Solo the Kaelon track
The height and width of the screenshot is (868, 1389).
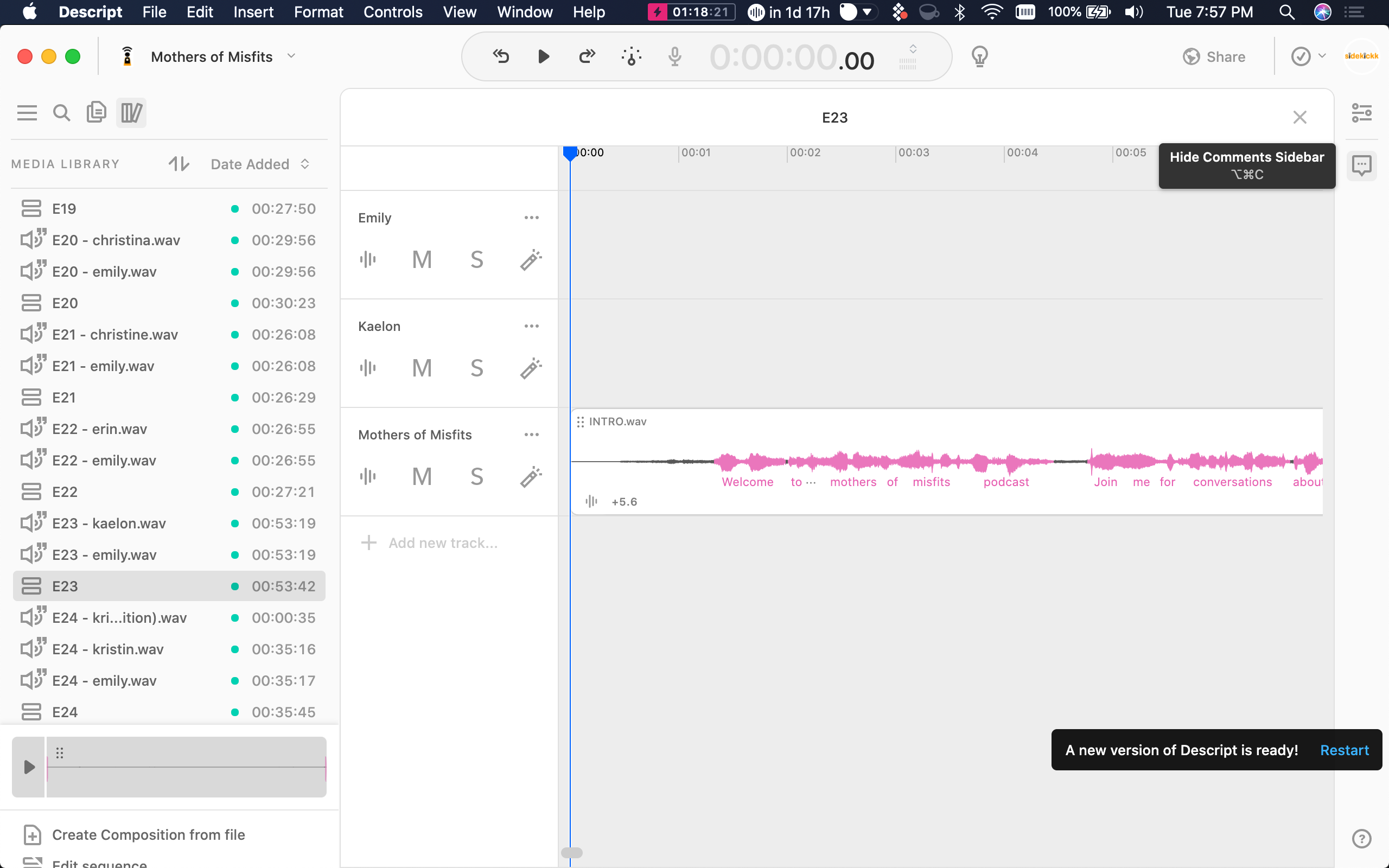476,367
